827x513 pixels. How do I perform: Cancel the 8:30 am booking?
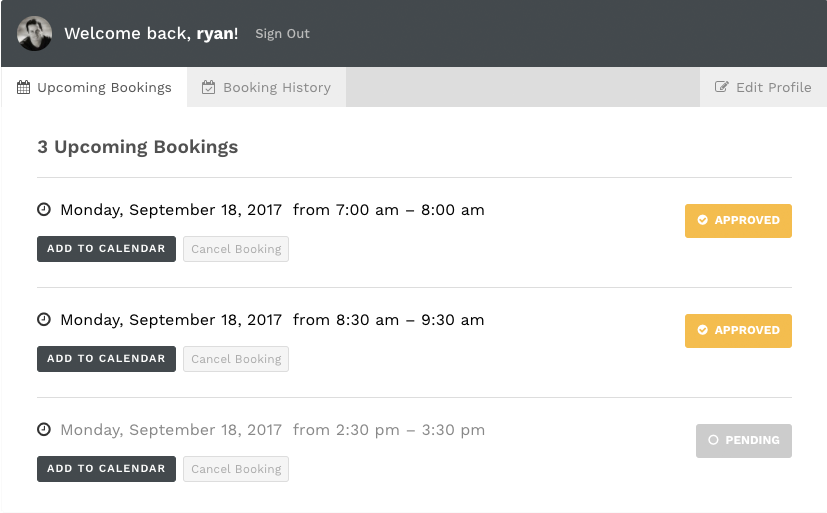click(x=236, y=359)
